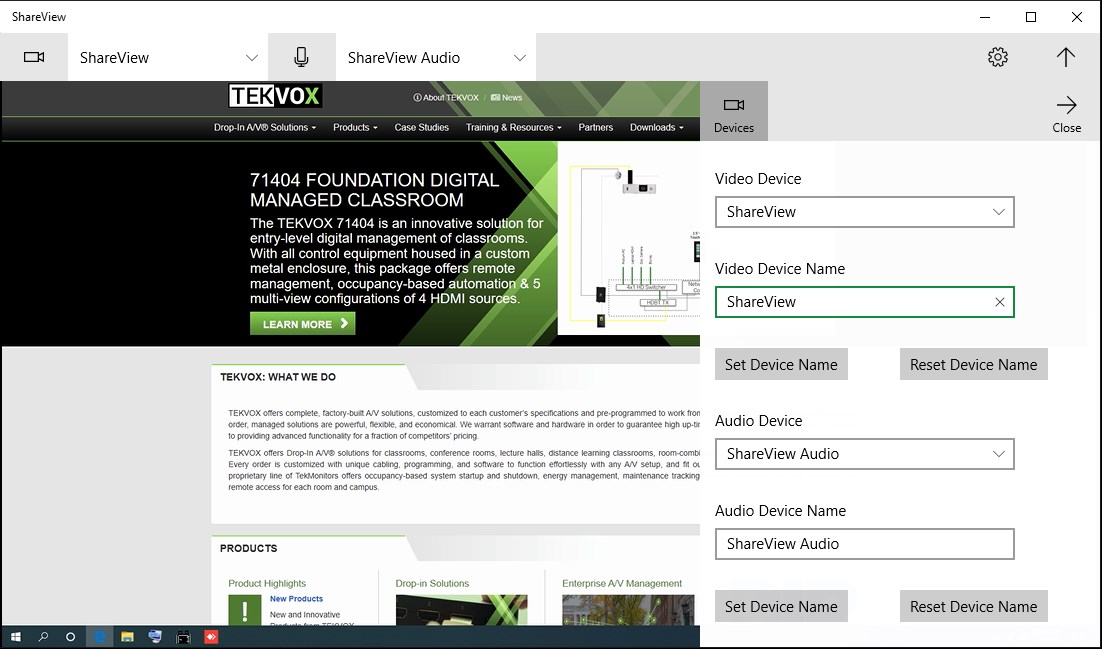Close the settings panel with arrow button

[1066, 113]
